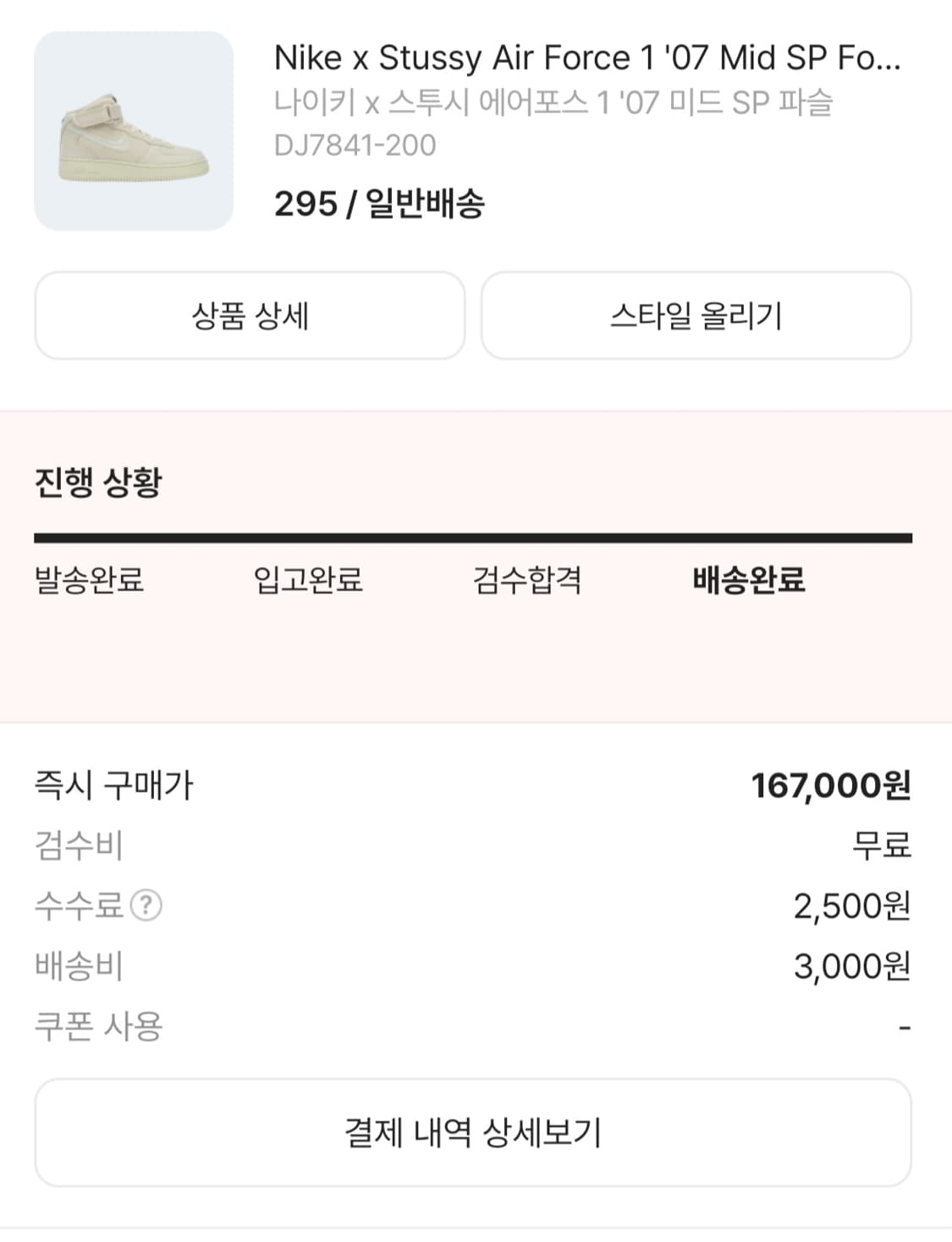Select the 입고완료 progress step
Image resolution: width=952 pixels, height=1242 pixels.
pos(308,580)
